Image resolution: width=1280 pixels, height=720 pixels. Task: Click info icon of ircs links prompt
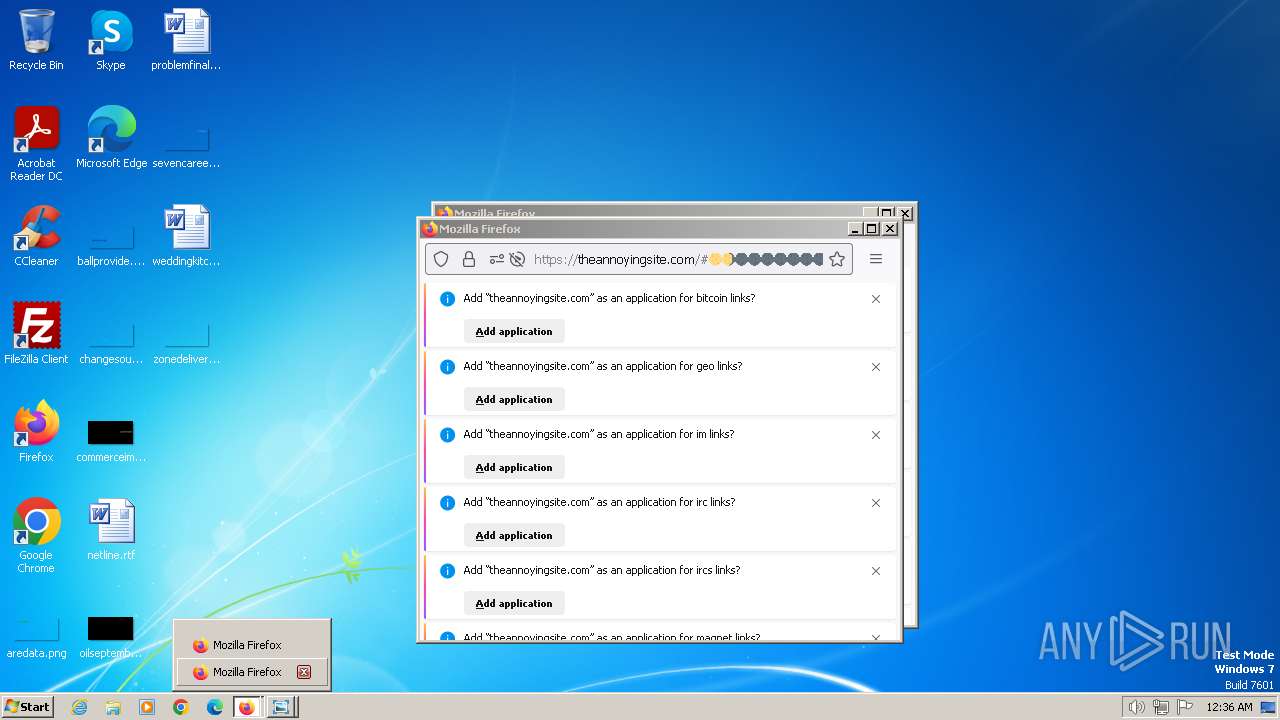447,571
